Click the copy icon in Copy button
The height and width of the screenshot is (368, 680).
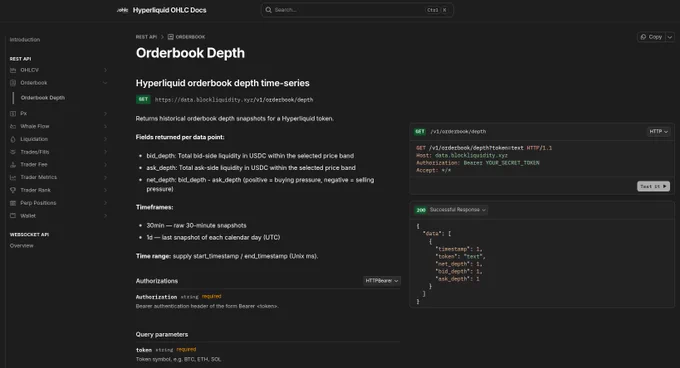(x=644, y=37)
